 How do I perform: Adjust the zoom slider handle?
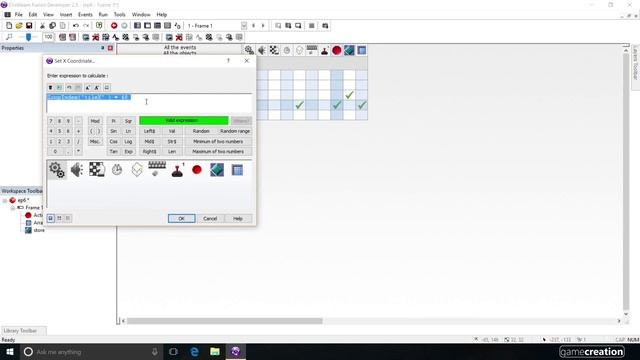[x=28, y=37]
